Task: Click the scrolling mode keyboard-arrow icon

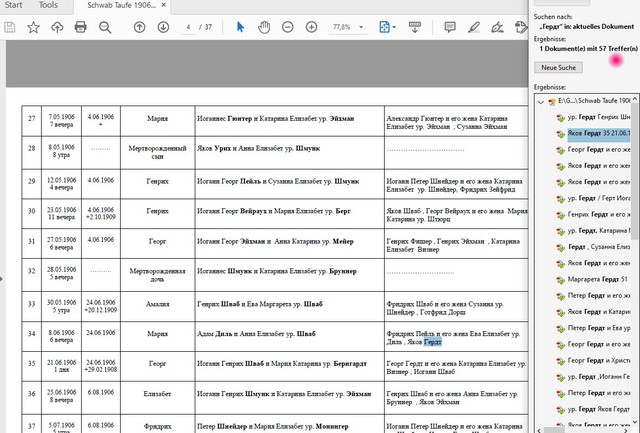Action: point(415,27)
